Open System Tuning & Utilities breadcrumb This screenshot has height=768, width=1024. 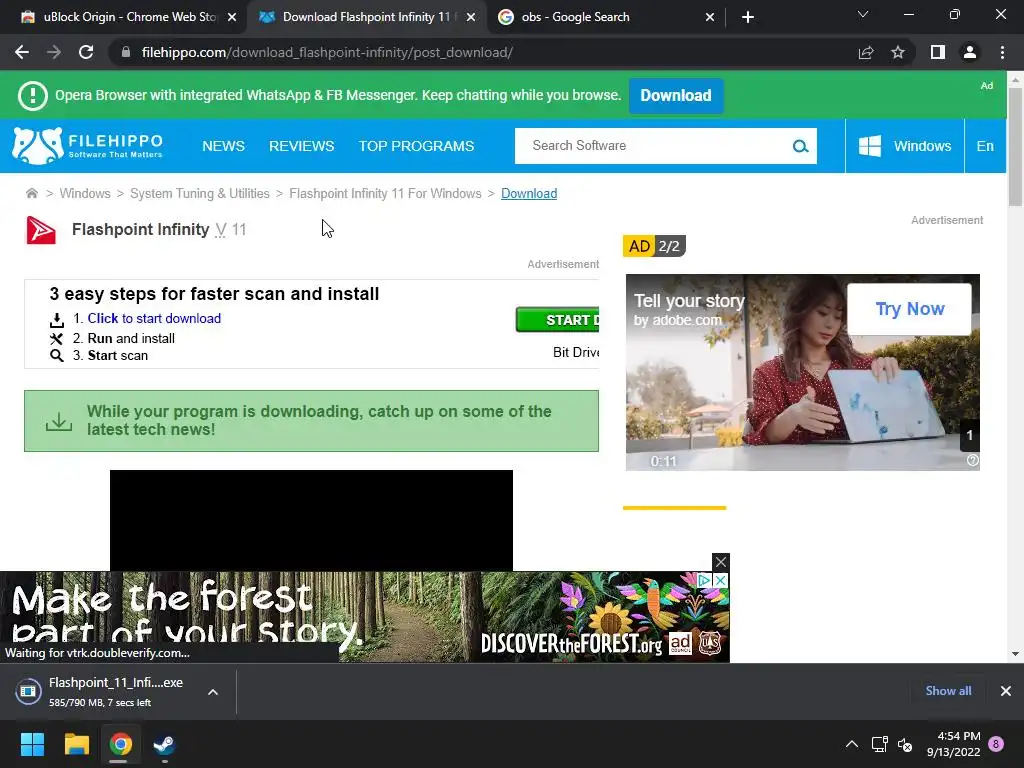click(x=200, y=193)
